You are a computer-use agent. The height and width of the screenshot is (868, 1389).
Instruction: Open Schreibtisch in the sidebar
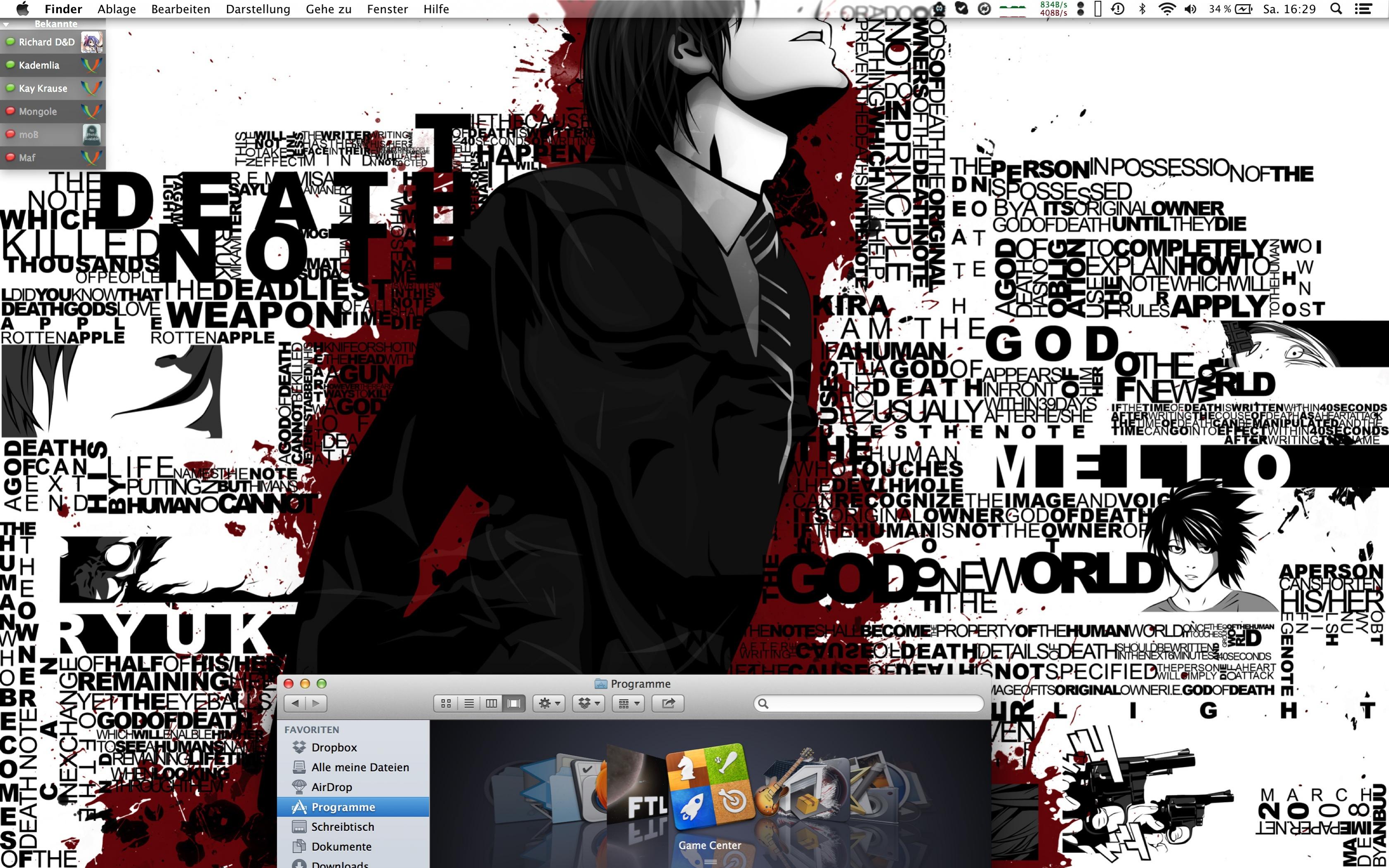pos(342,827)
